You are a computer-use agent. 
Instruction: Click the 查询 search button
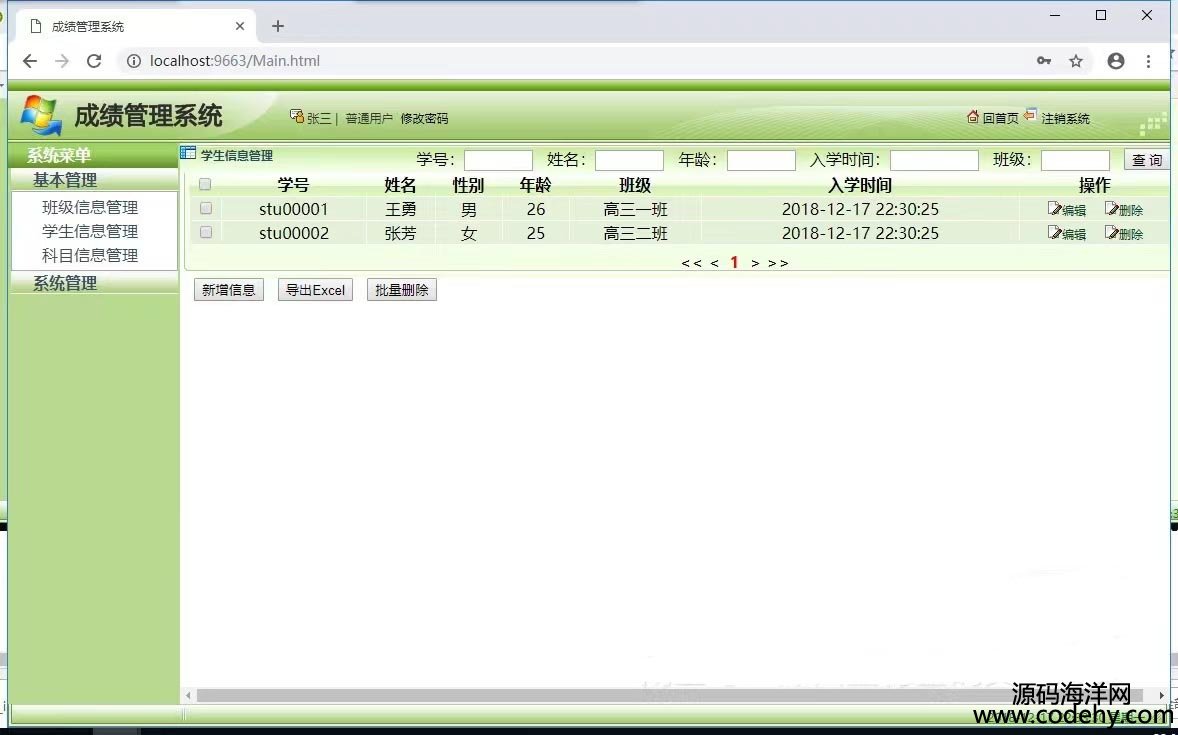tap(1146, 159)
